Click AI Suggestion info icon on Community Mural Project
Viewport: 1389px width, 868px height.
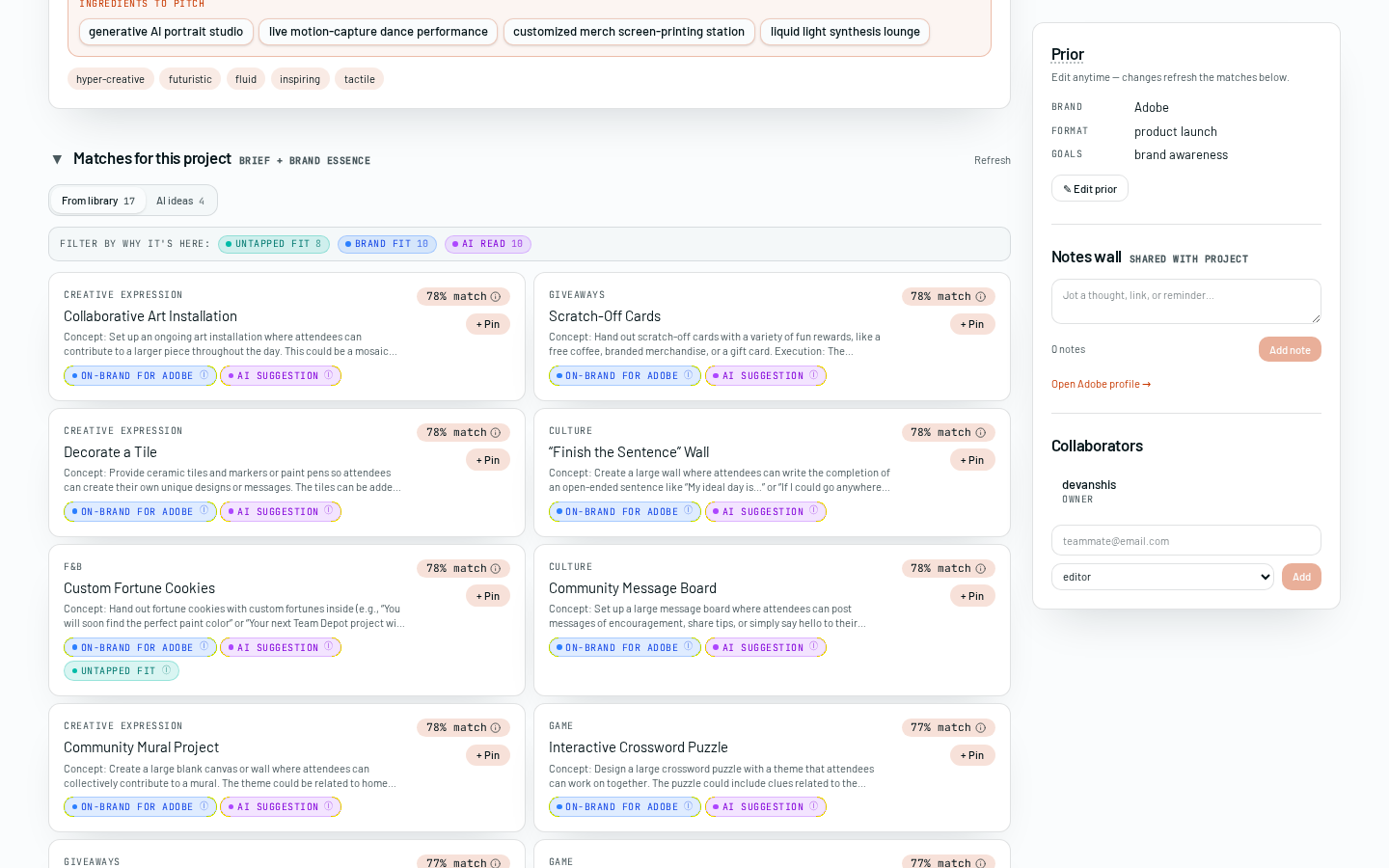point(329,806)
